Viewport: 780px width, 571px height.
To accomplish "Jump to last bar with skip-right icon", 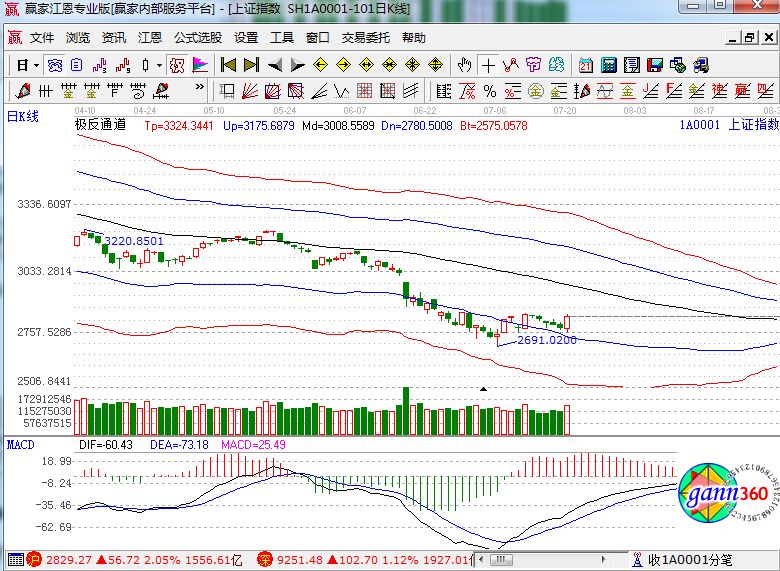I will click(250, 65).
